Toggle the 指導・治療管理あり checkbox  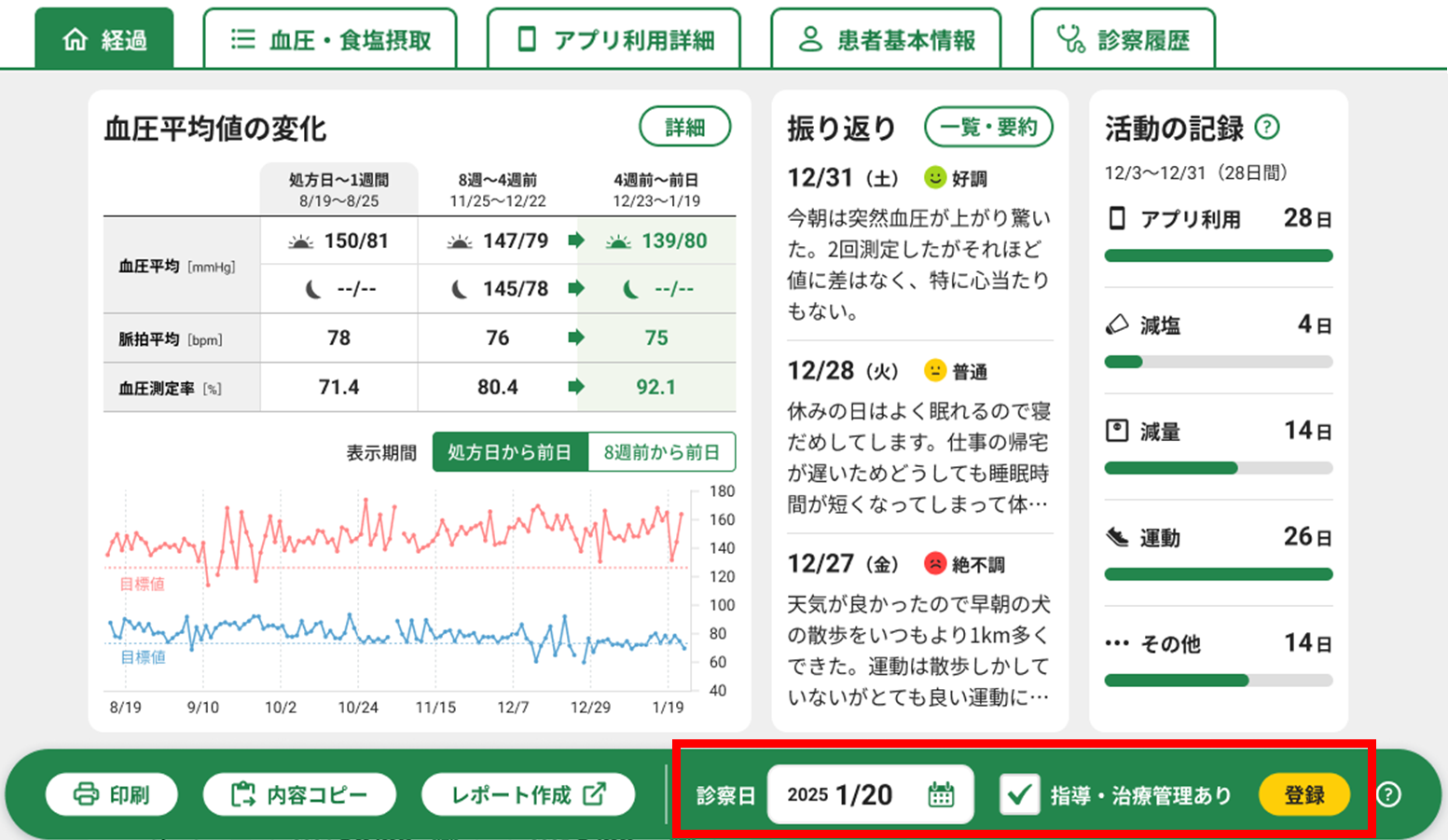(x=1019, y=794)
